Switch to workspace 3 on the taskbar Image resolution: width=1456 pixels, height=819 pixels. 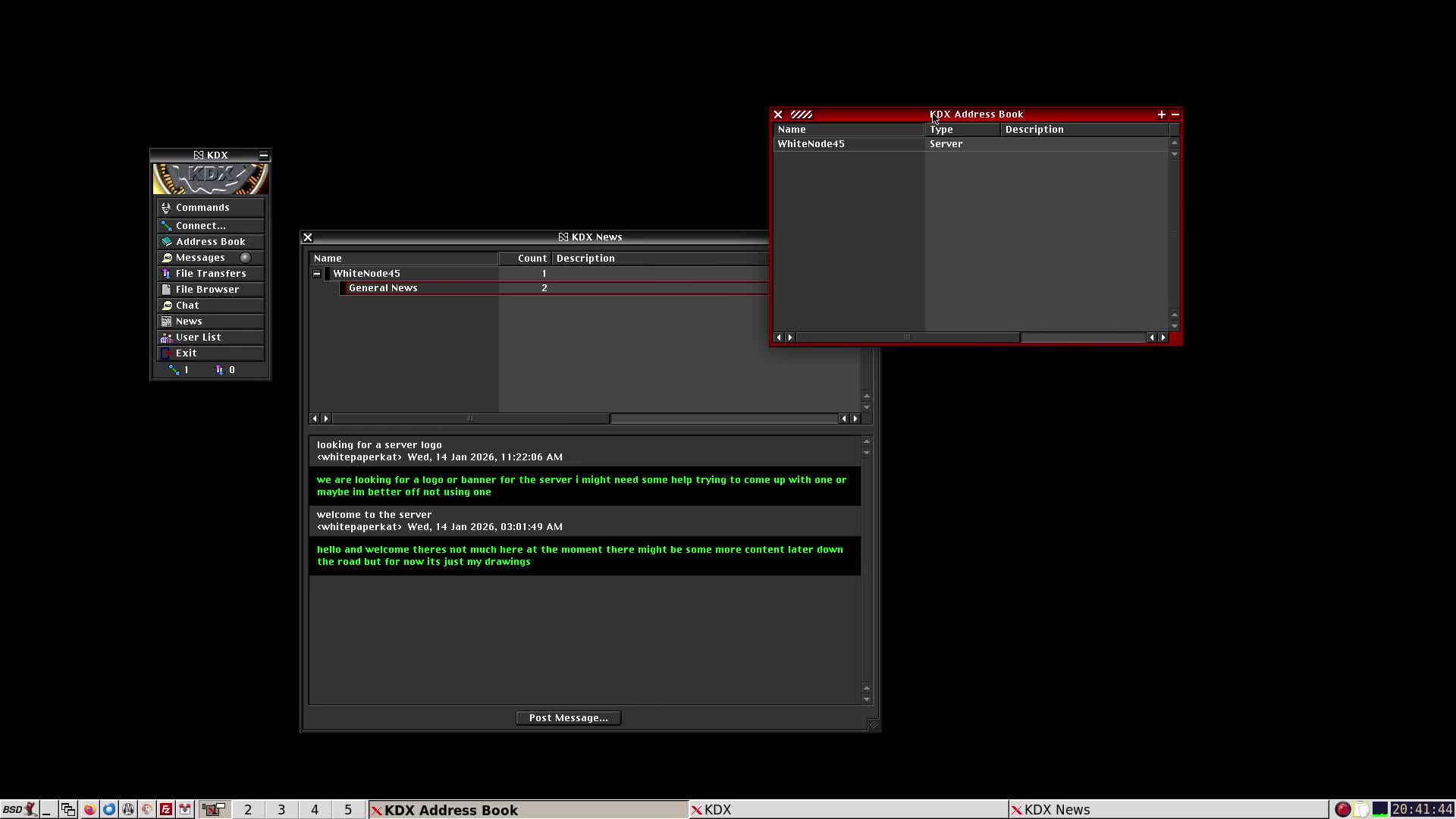(281, 809)
